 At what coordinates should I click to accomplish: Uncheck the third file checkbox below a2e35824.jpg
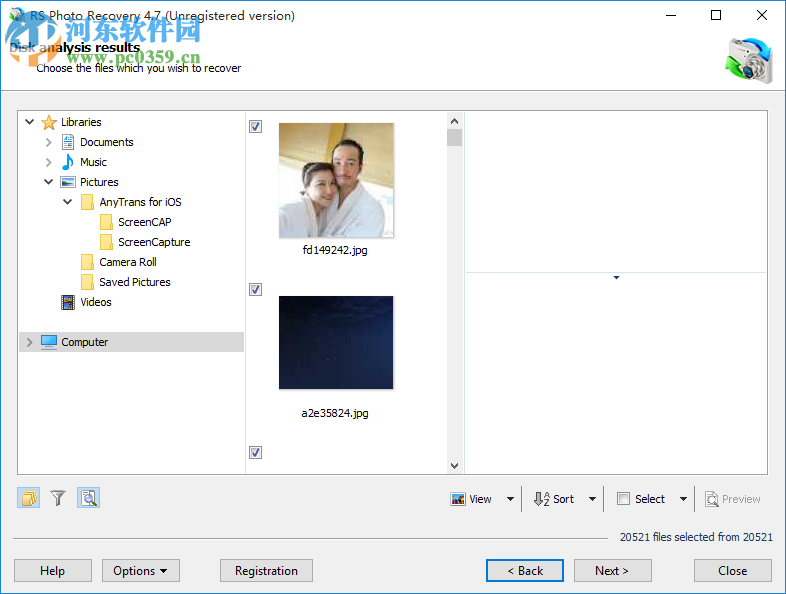(x=256, y=453)
